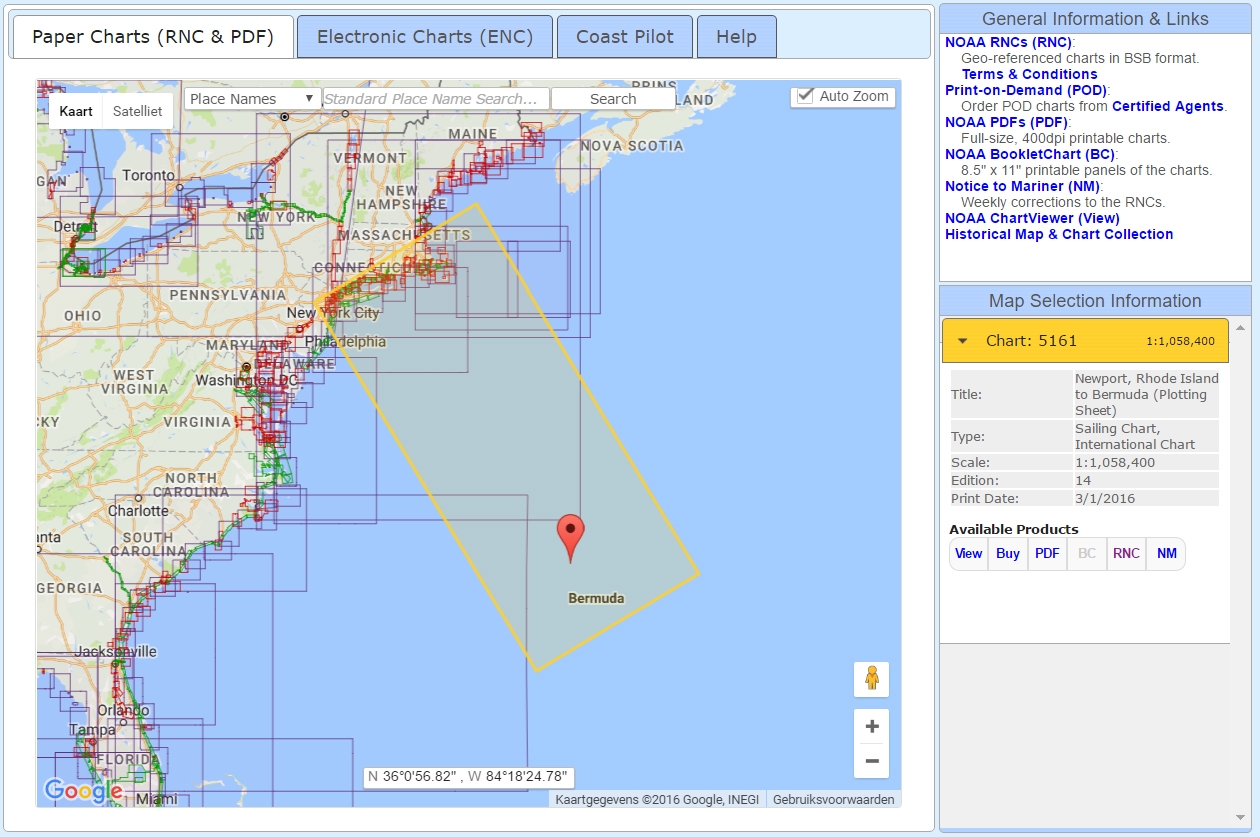Click the Standard Place Name Search field
1260x837 pixels.
(438, 98)
